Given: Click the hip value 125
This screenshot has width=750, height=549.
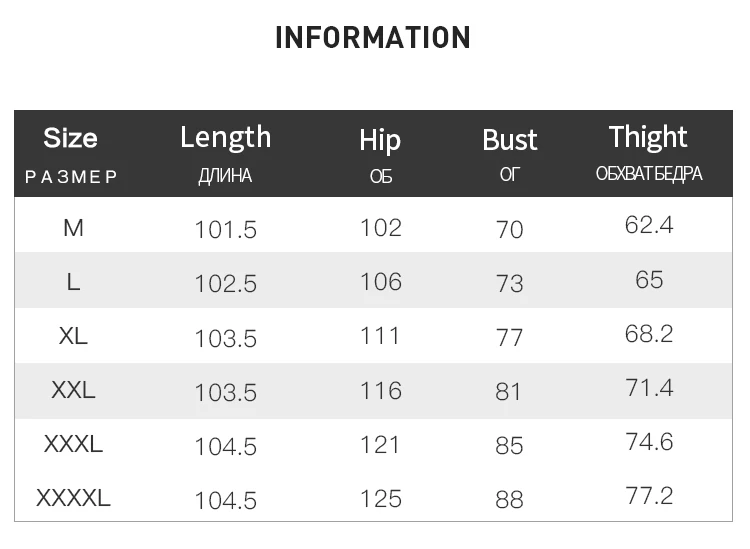Looking at the screenshot, I should 380,498.
